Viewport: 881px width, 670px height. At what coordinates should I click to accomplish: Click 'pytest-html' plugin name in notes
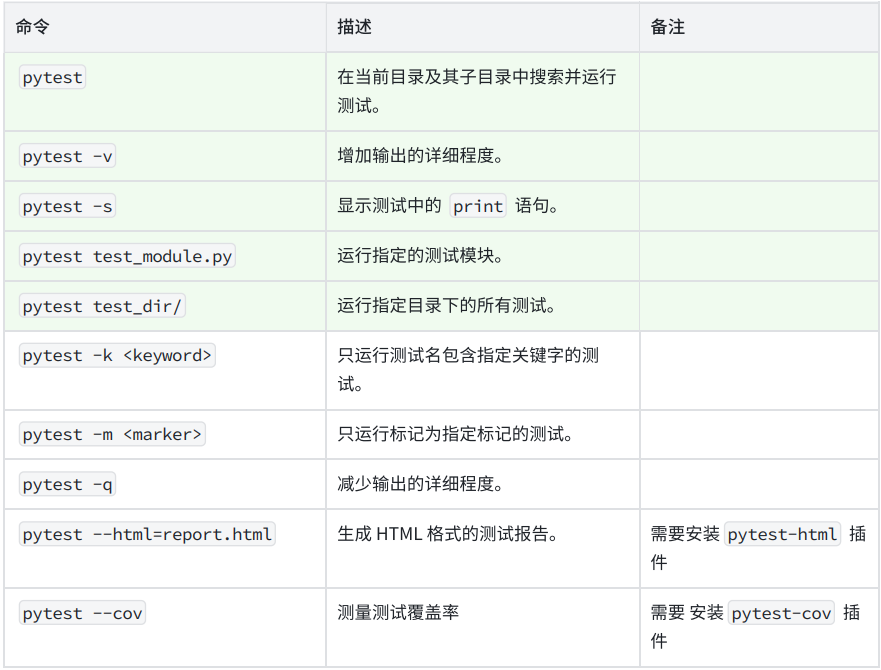click(x=782, y=534)
